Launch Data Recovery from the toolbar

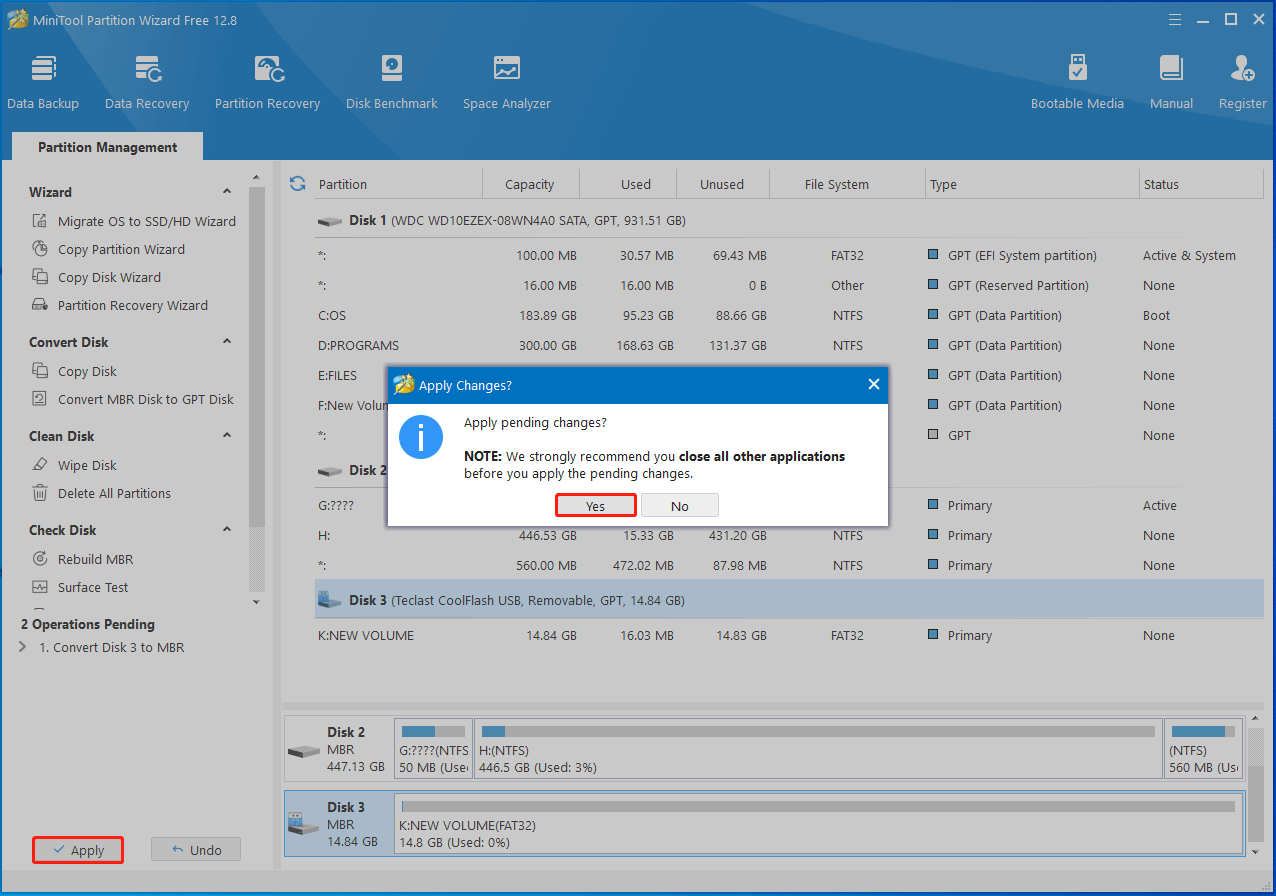[x=147, y=82]
